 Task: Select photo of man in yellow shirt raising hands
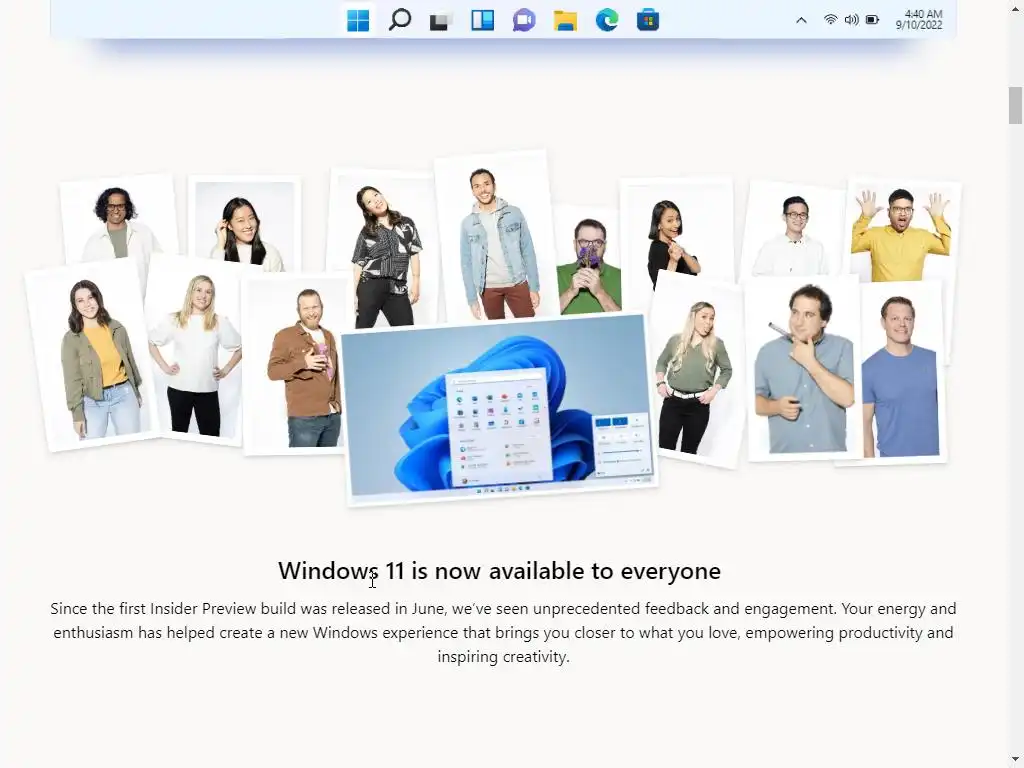coord(901,230)
